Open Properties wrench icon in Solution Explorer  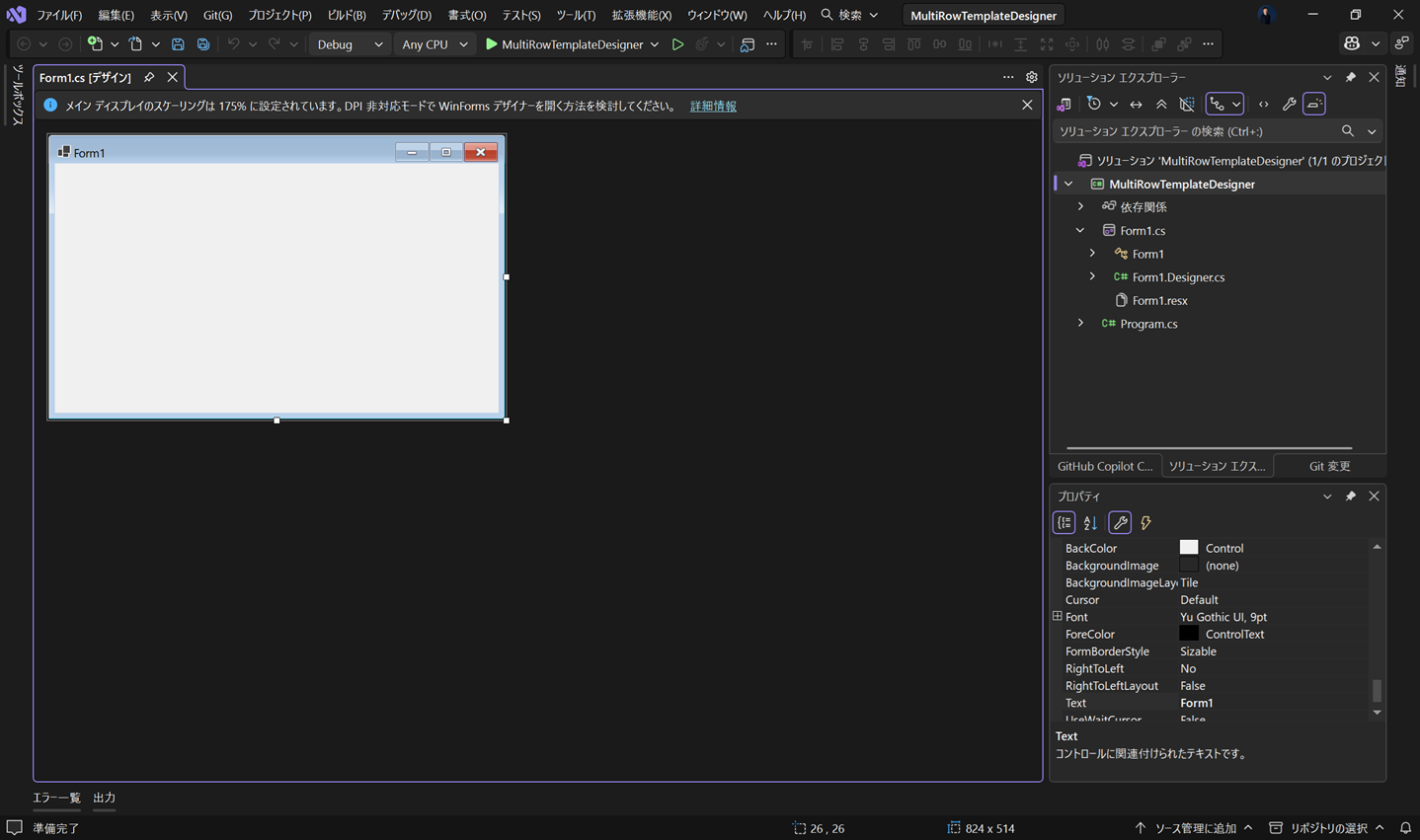click(1289, 104)
